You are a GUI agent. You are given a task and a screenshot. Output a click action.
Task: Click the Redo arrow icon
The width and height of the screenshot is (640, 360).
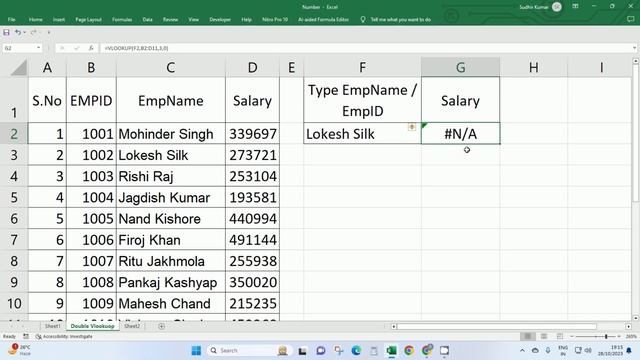coord(33,32)
